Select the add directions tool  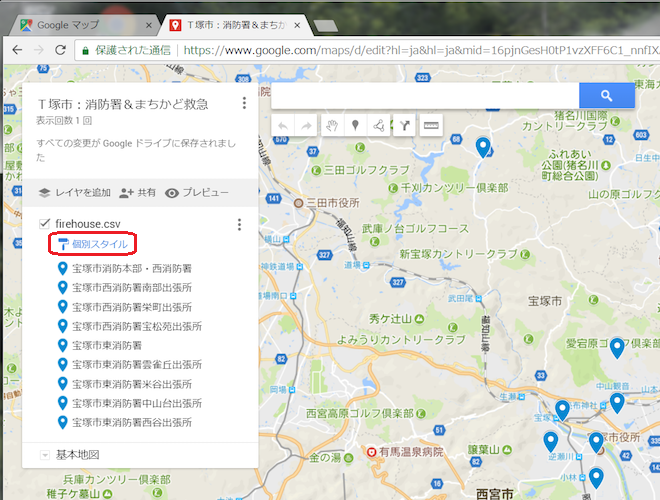click(405, 125)
